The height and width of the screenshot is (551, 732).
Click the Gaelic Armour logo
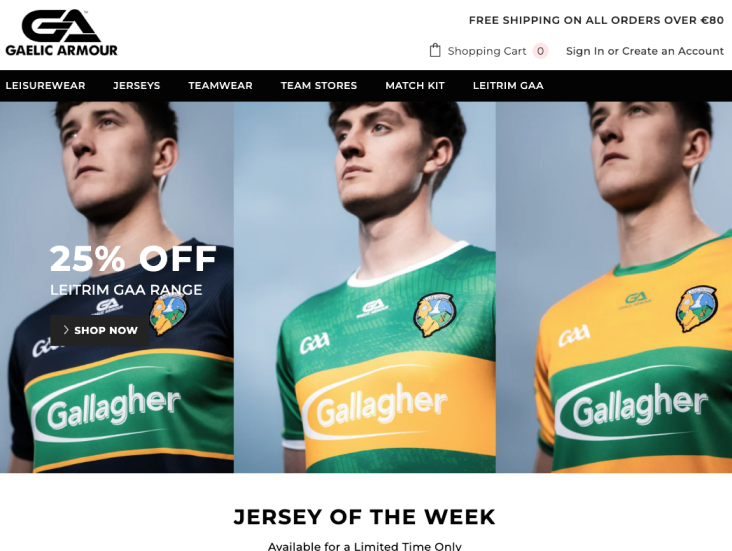coord(61,33)
